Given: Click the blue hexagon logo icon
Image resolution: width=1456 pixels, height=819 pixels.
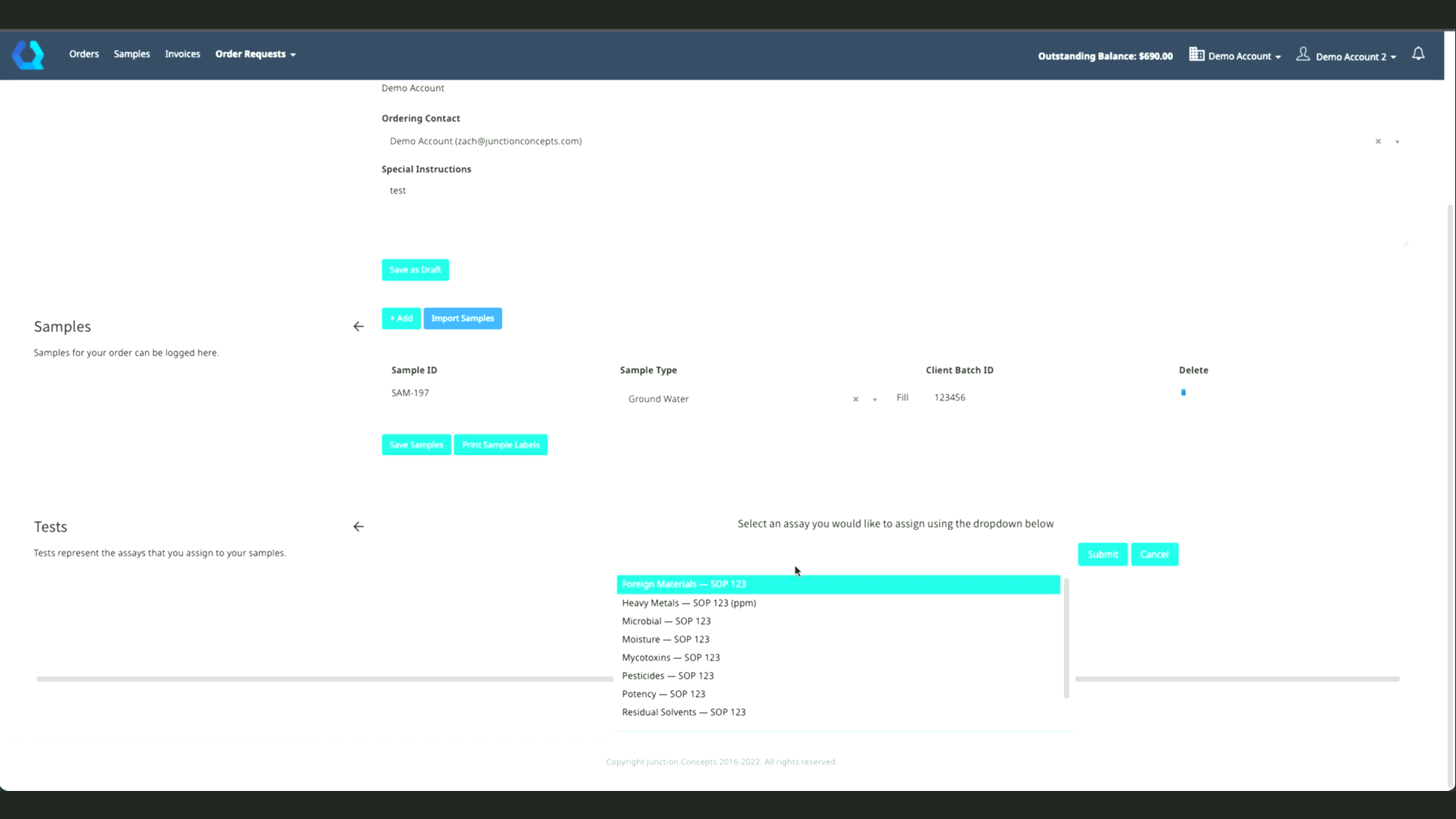Looking at the screenshot, I should (x=28, y=55).
